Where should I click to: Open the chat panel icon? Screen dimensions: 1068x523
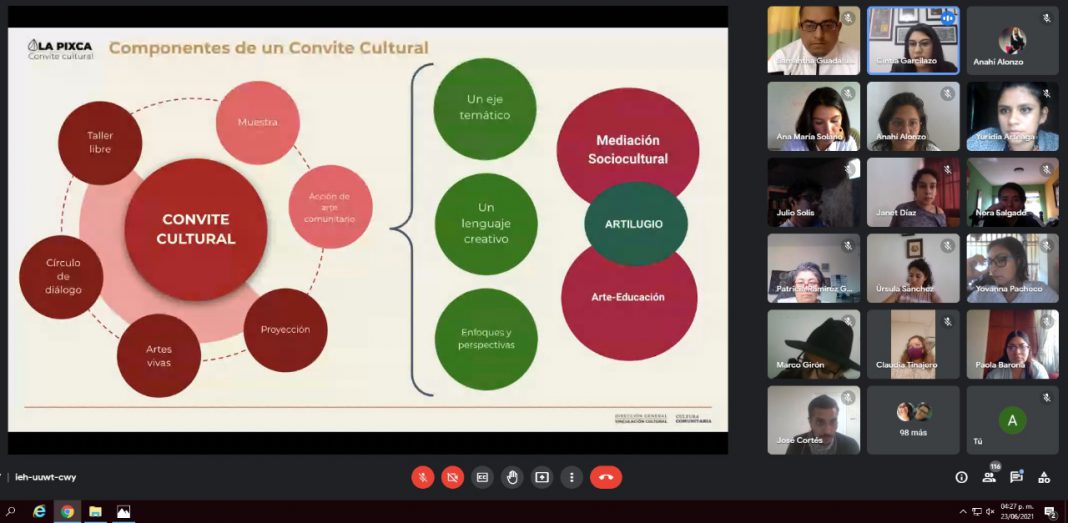click(x=1016, y=477)
